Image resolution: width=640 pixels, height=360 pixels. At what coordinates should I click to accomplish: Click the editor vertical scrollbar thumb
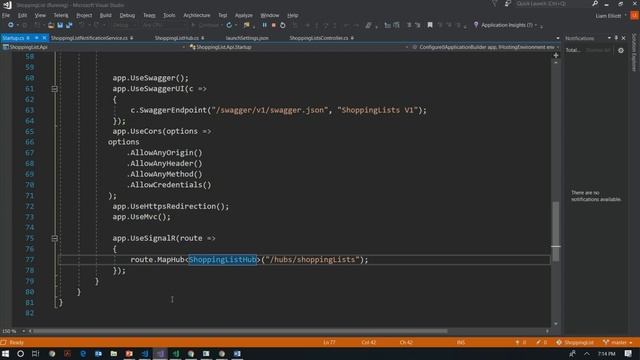pos(556,231)
